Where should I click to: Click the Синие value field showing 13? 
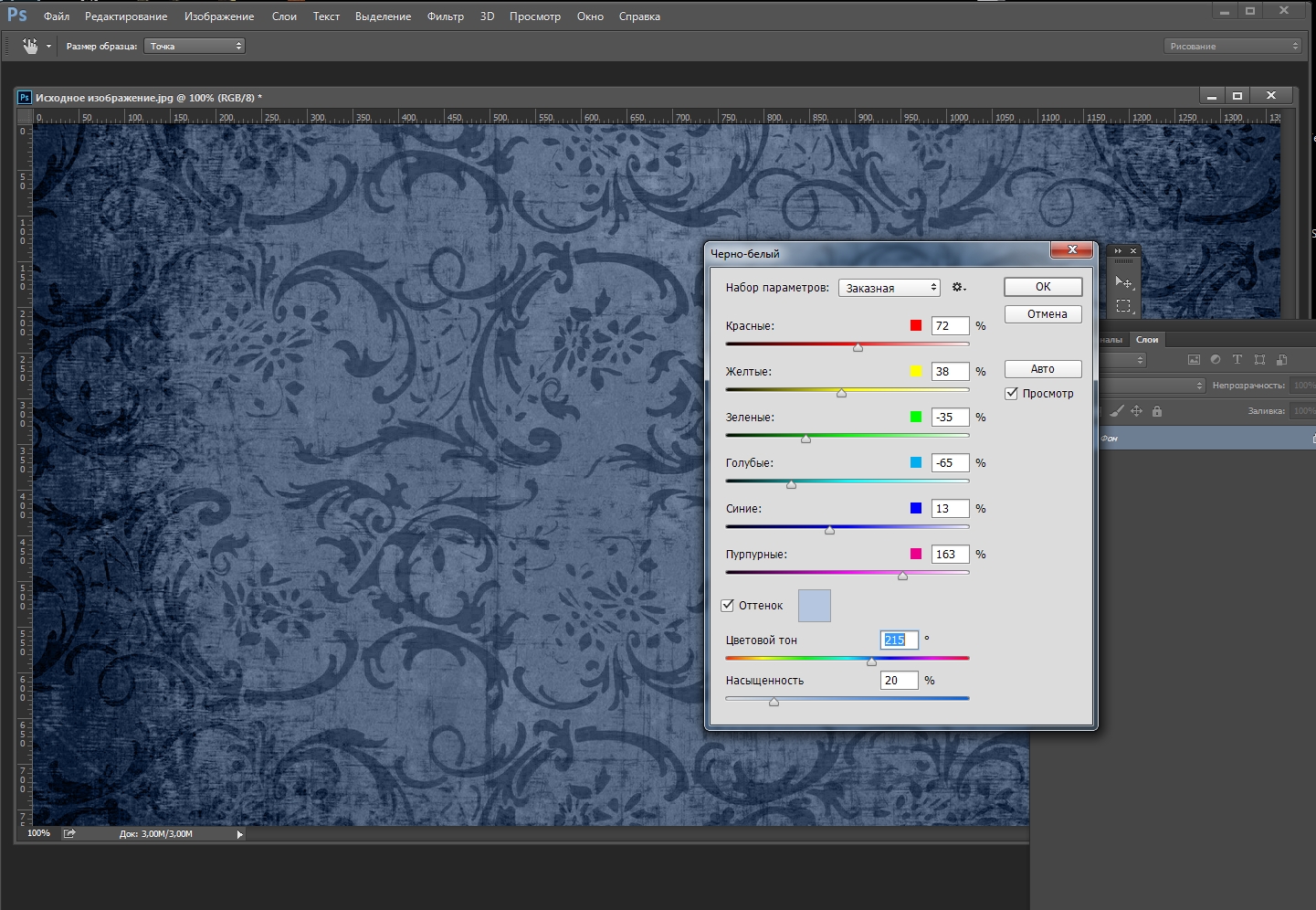pyautogui.click(x=950, y=509)
